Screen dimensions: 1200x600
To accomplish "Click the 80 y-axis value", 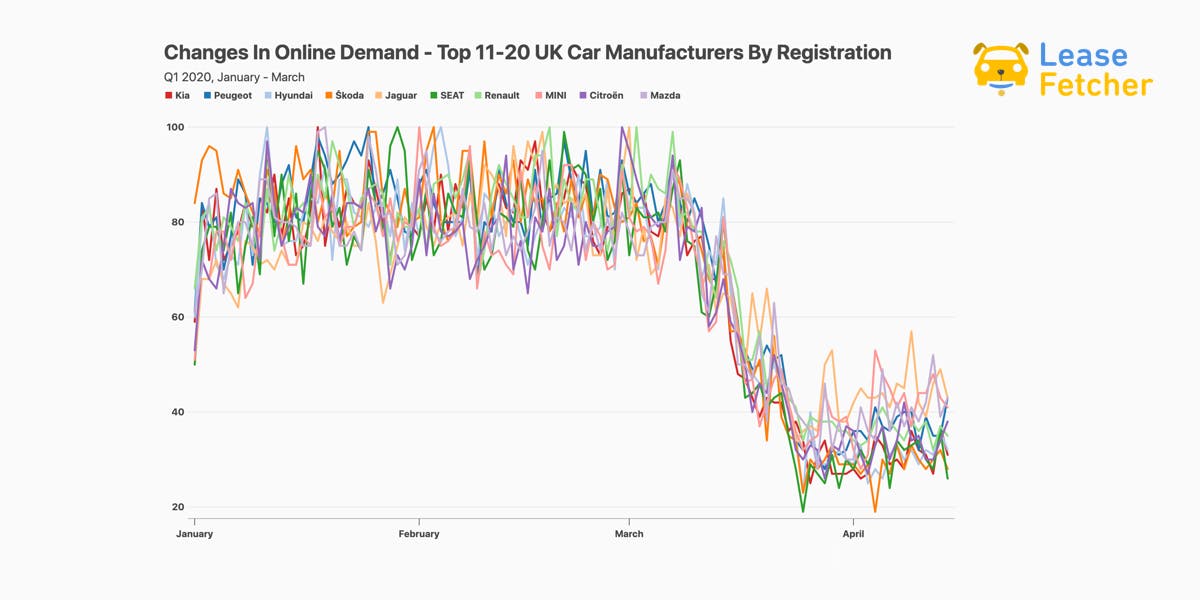I will click(x=178, y=222).
